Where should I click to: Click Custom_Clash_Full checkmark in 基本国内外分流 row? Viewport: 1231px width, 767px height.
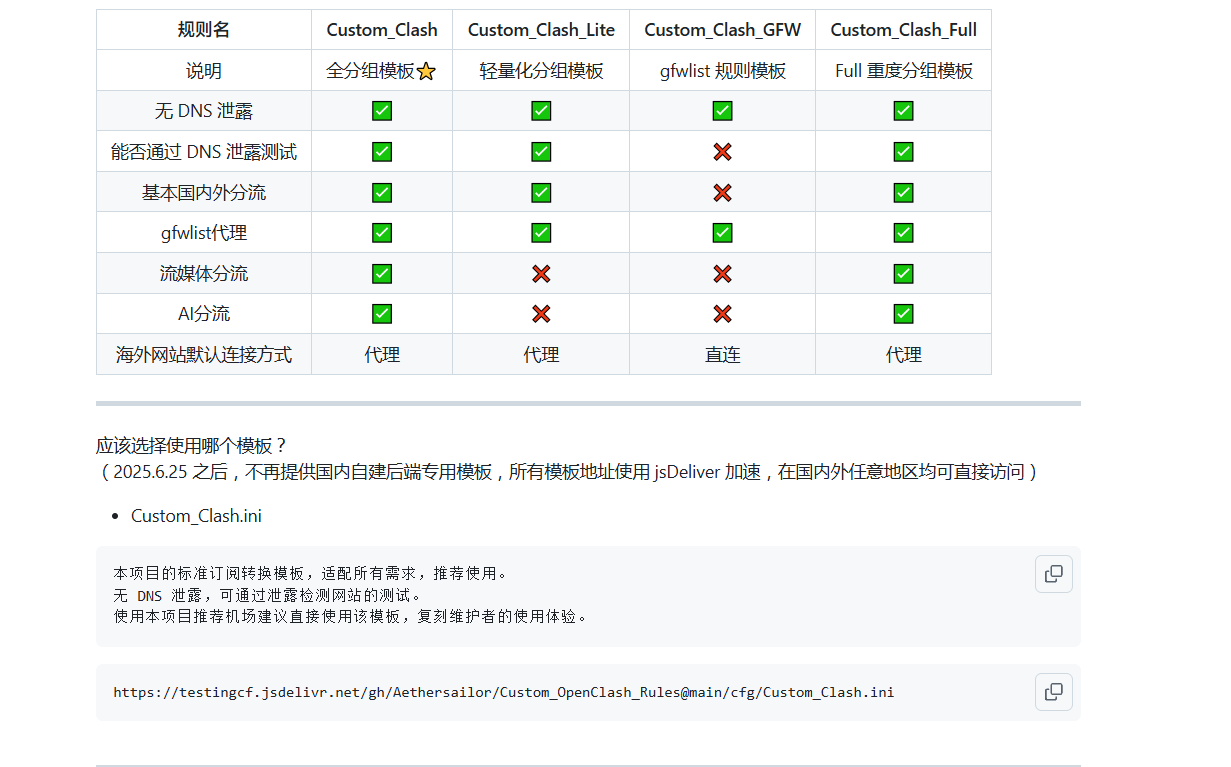[903, 192]
